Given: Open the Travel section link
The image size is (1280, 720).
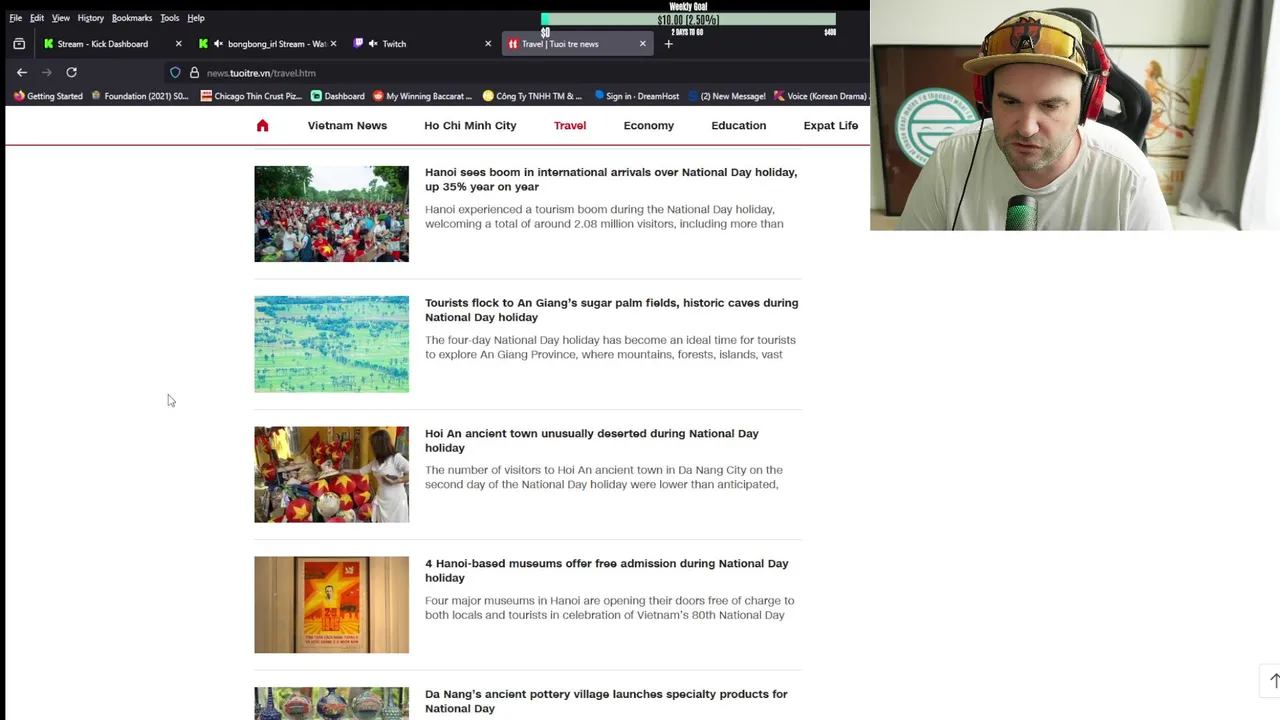Looking at the screenshot, I should coord(570,125).
